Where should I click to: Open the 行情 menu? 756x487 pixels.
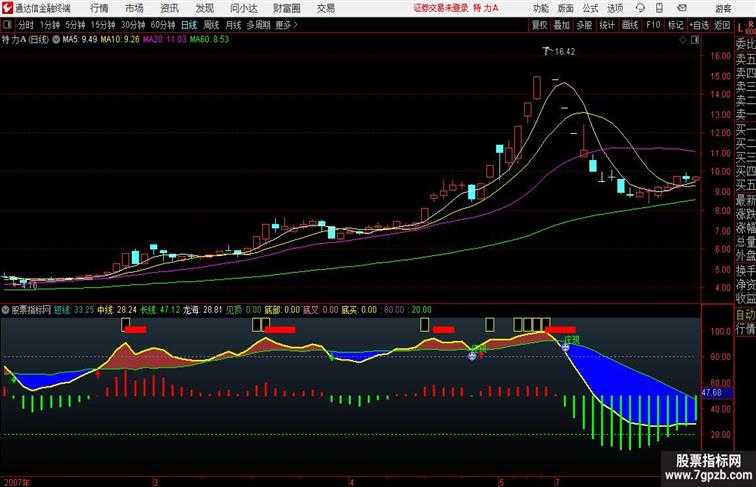pyautogui.click(x=99, y=8)
